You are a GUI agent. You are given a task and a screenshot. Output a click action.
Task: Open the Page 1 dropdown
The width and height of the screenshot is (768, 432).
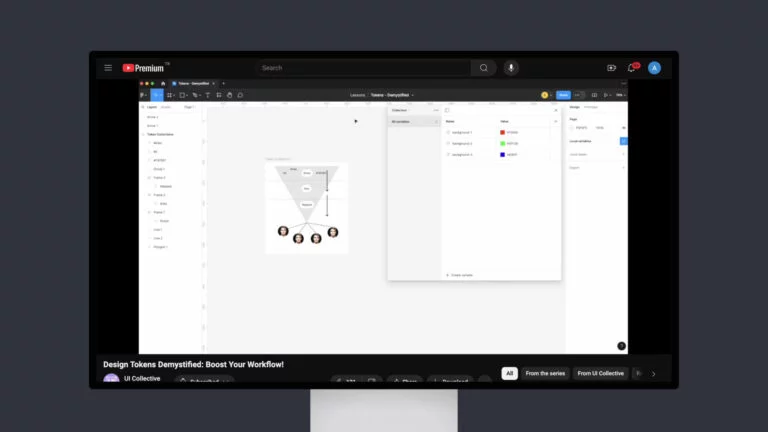click(x=190, y=107)
